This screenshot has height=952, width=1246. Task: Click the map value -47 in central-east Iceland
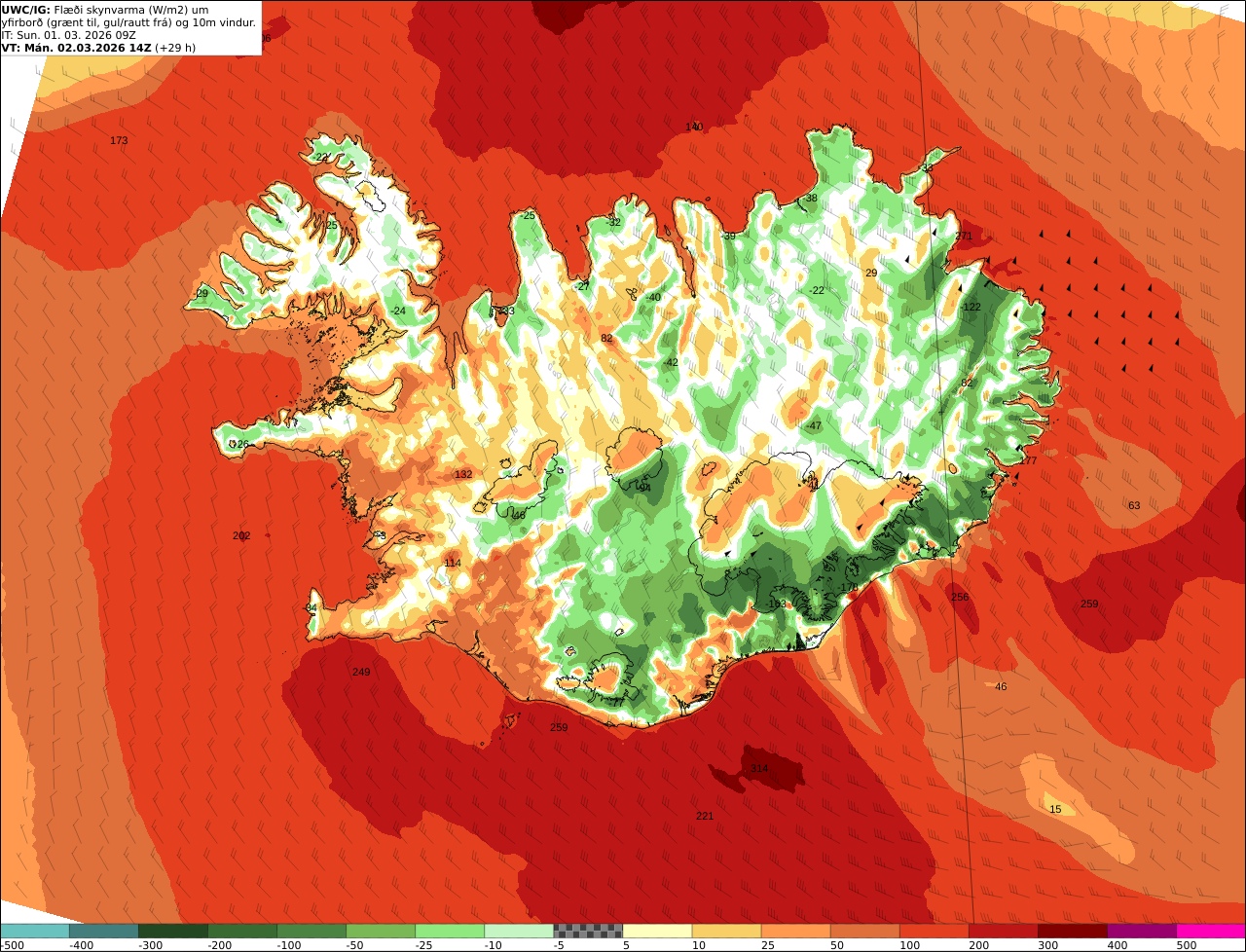click(x=813, y=426)
